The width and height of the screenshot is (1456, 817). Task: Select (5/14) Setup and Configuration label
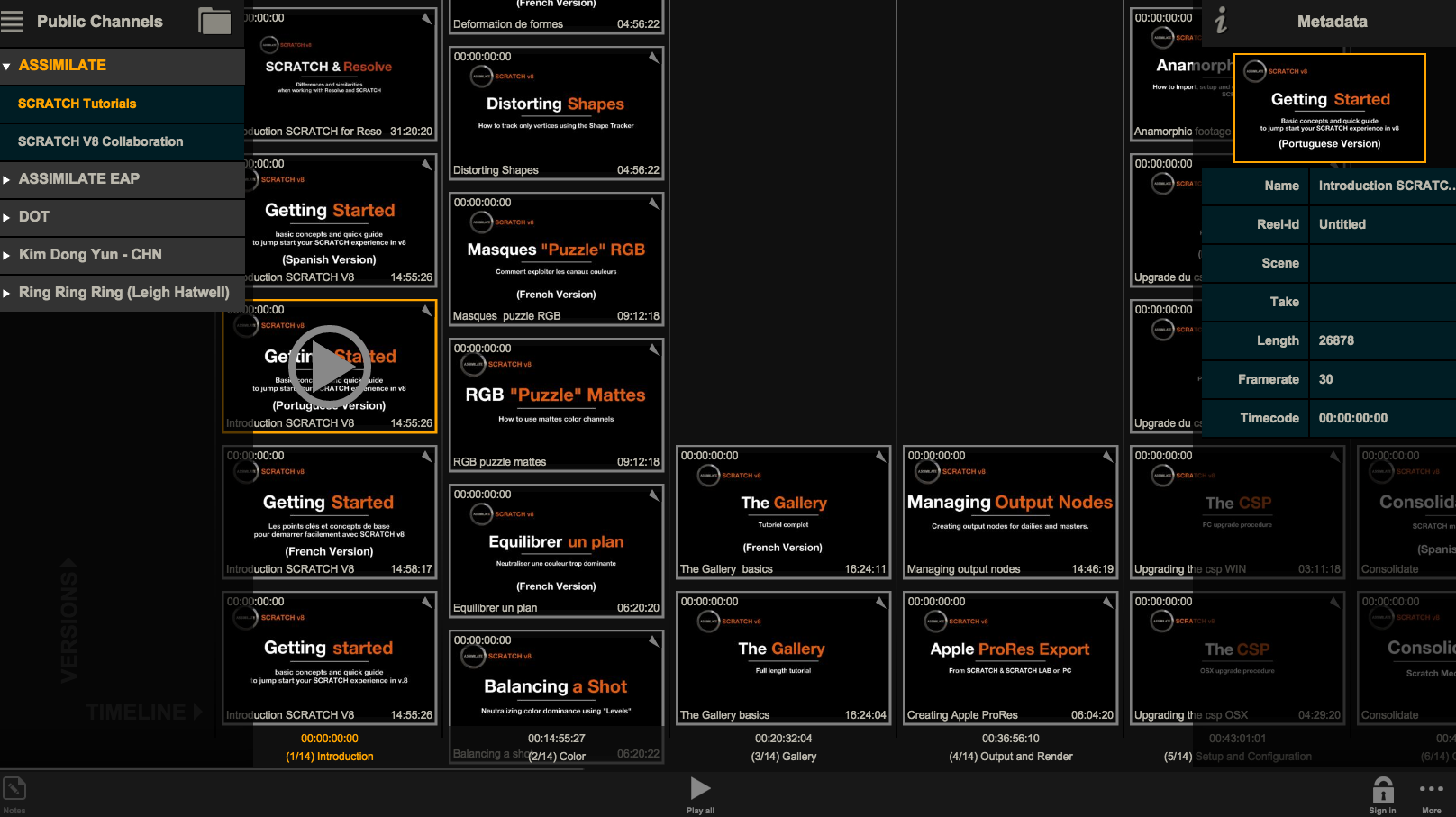pos(1238,757)
